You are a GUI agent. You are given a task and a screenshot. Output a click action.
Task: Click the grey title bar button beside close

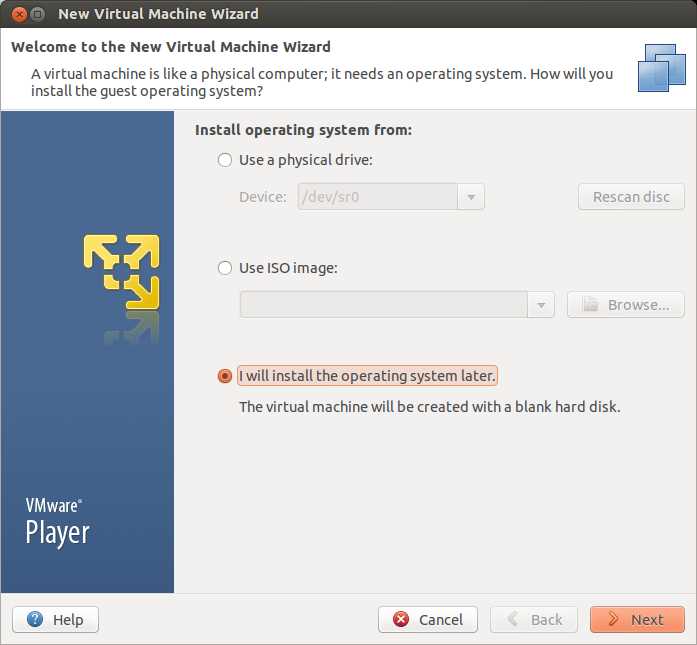click(x=38, y=14)
